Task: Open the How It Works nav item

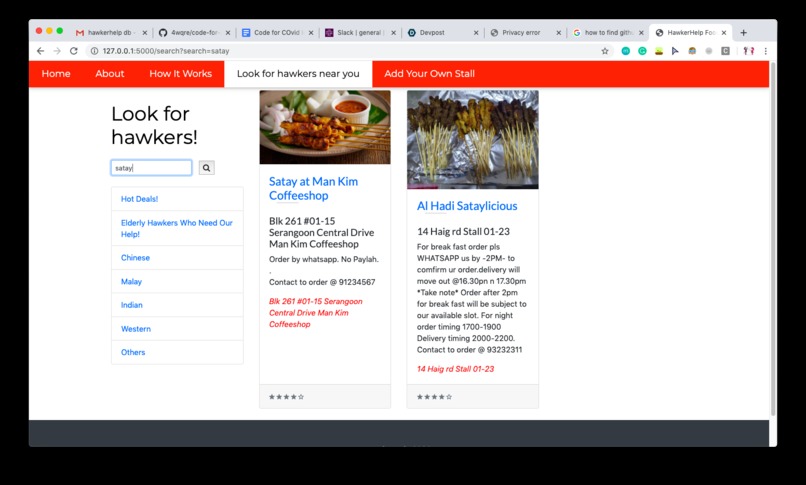Action: pos(180,73)
